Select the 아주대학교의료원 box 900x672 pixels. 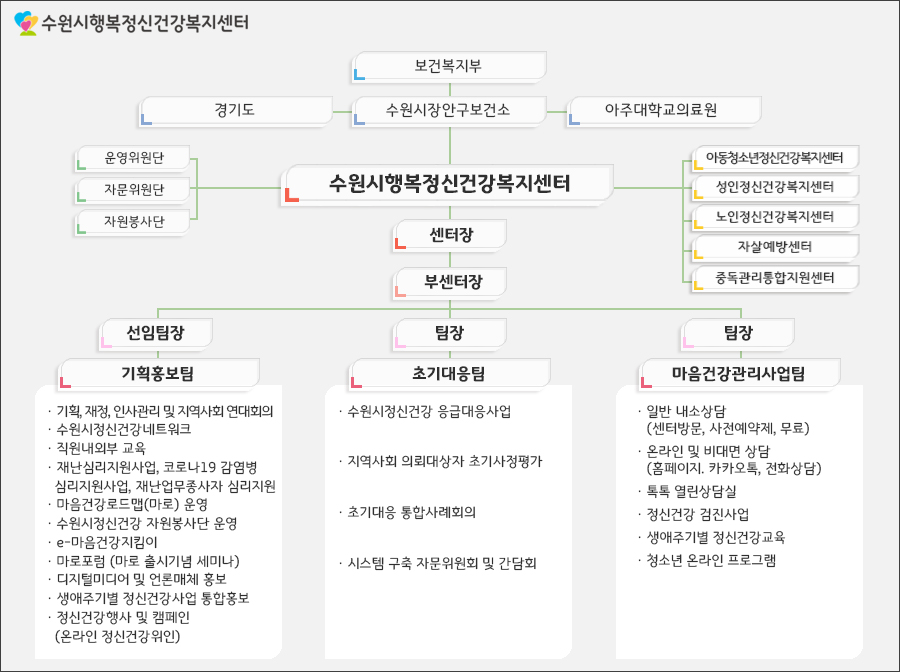click(x=663, y=110)
